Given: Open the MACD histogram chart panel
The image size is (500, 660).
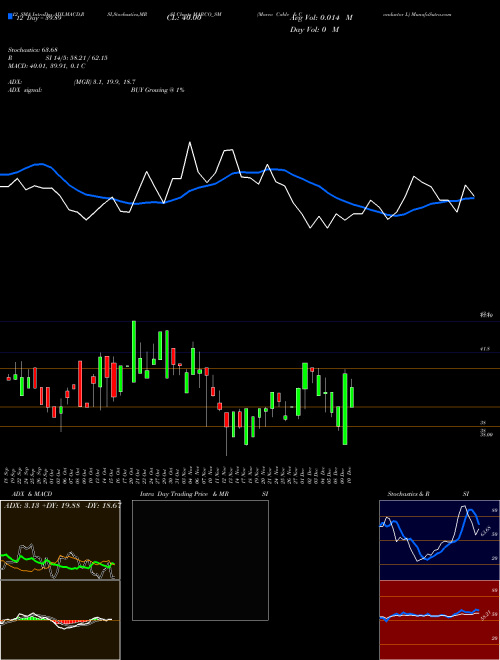Looking at the screenshot, I should tap(60, 620).
